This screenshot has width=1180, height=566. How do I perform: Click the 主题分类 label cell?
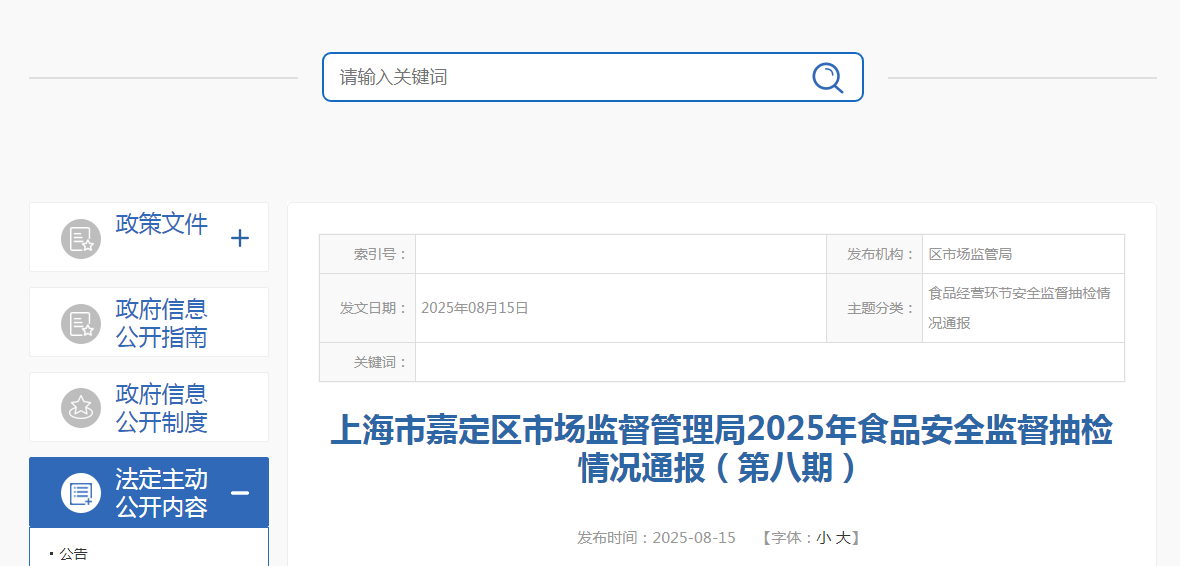coord(874,308)
